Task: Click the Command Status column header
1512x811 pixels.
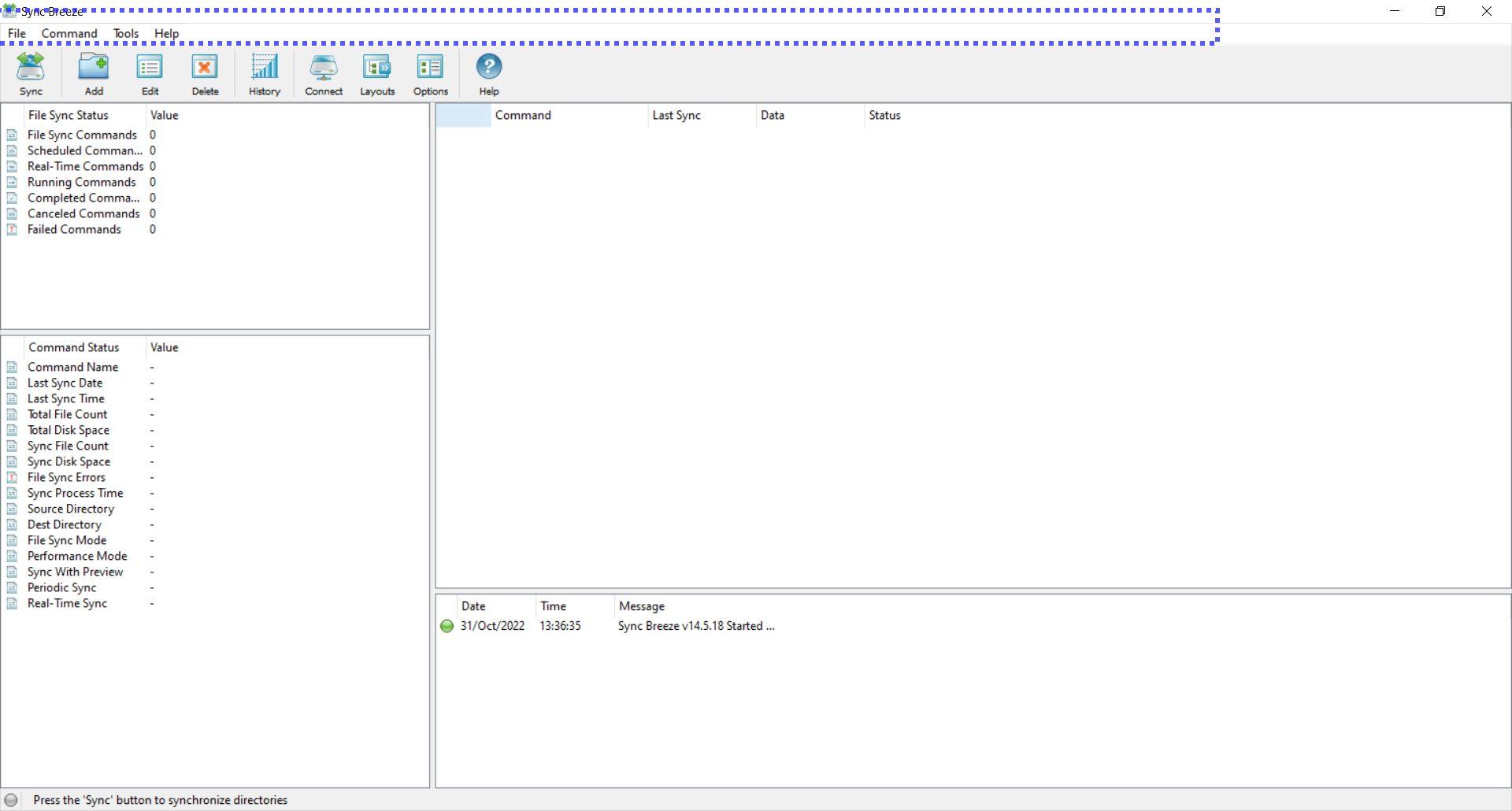Action: tap(85, 347)
